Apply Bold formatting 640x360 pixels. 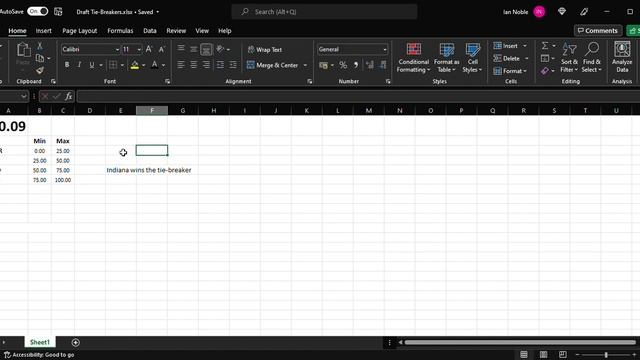[x=67, y=65]
